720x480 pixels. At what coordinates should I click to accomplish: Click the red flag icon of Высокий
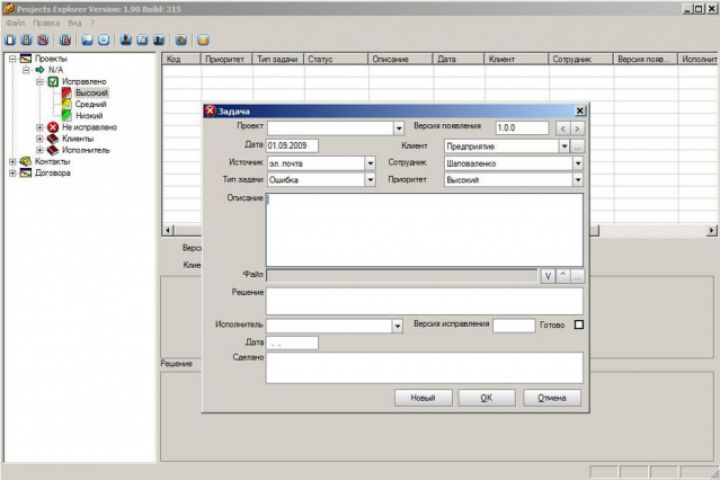click(x=67, y=93)
